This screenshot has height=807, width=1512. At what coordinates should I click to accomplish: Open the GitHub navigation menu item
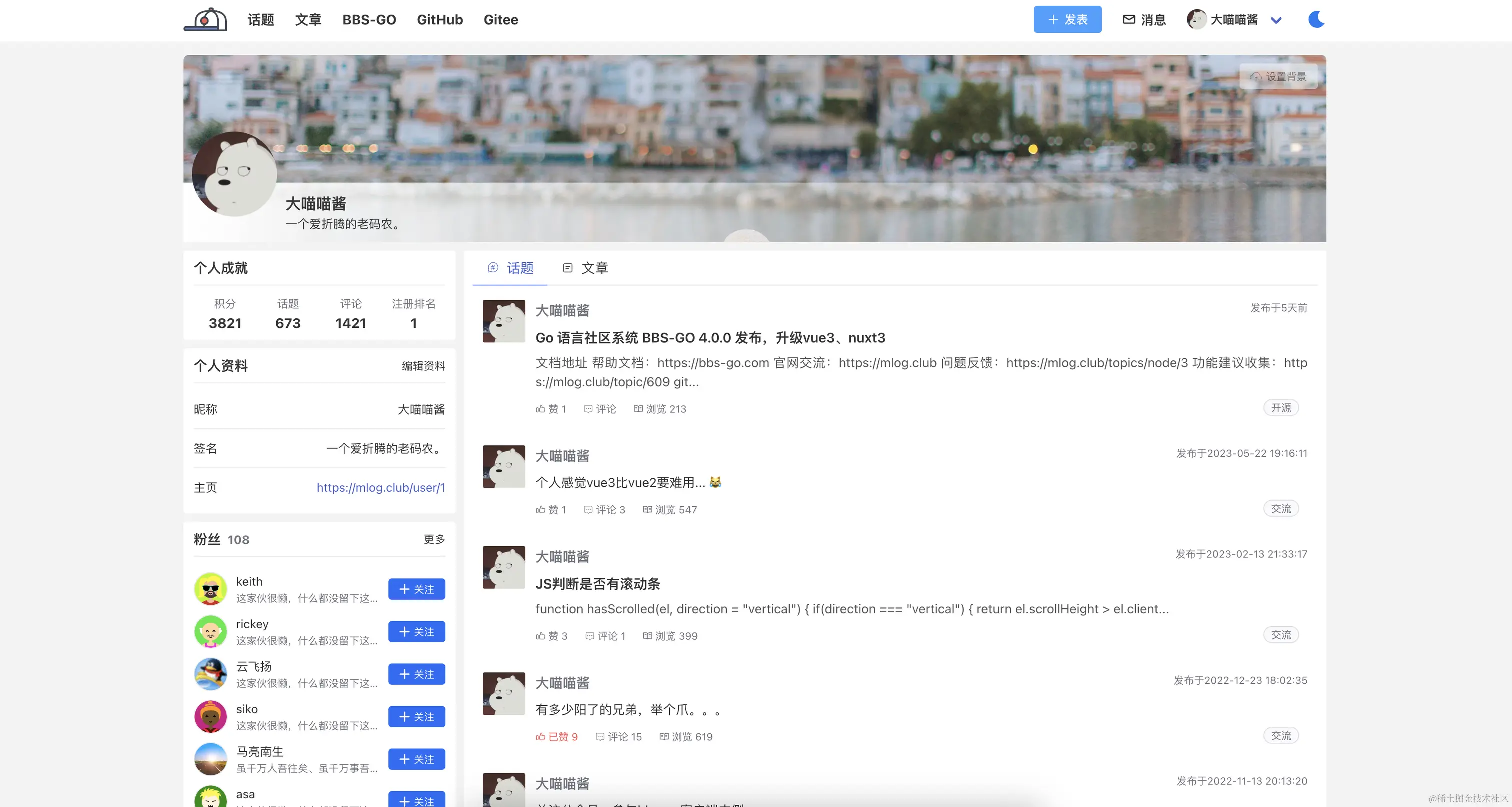point(439,20)
